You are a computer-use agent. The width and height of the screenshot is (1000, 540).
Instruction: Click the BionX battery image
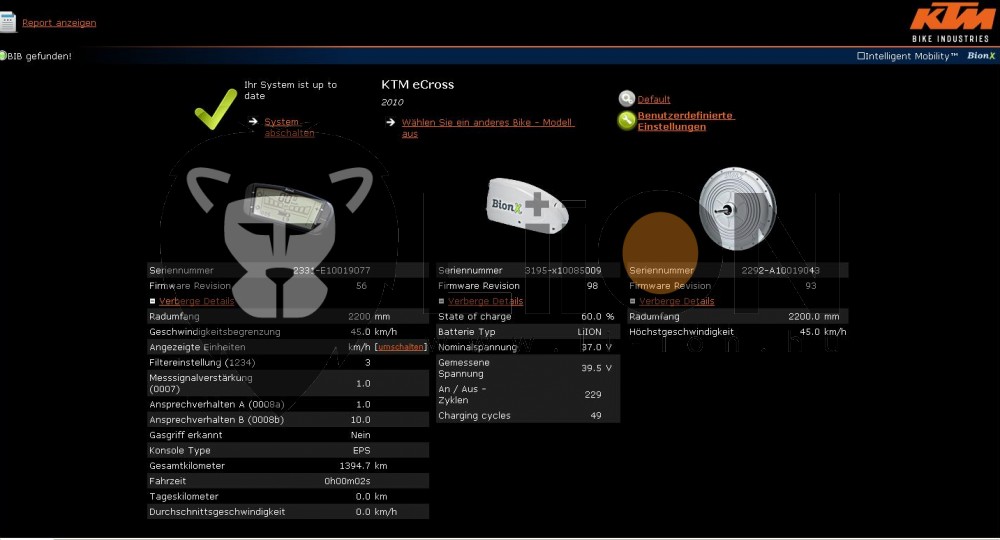[x=527, y=204]
